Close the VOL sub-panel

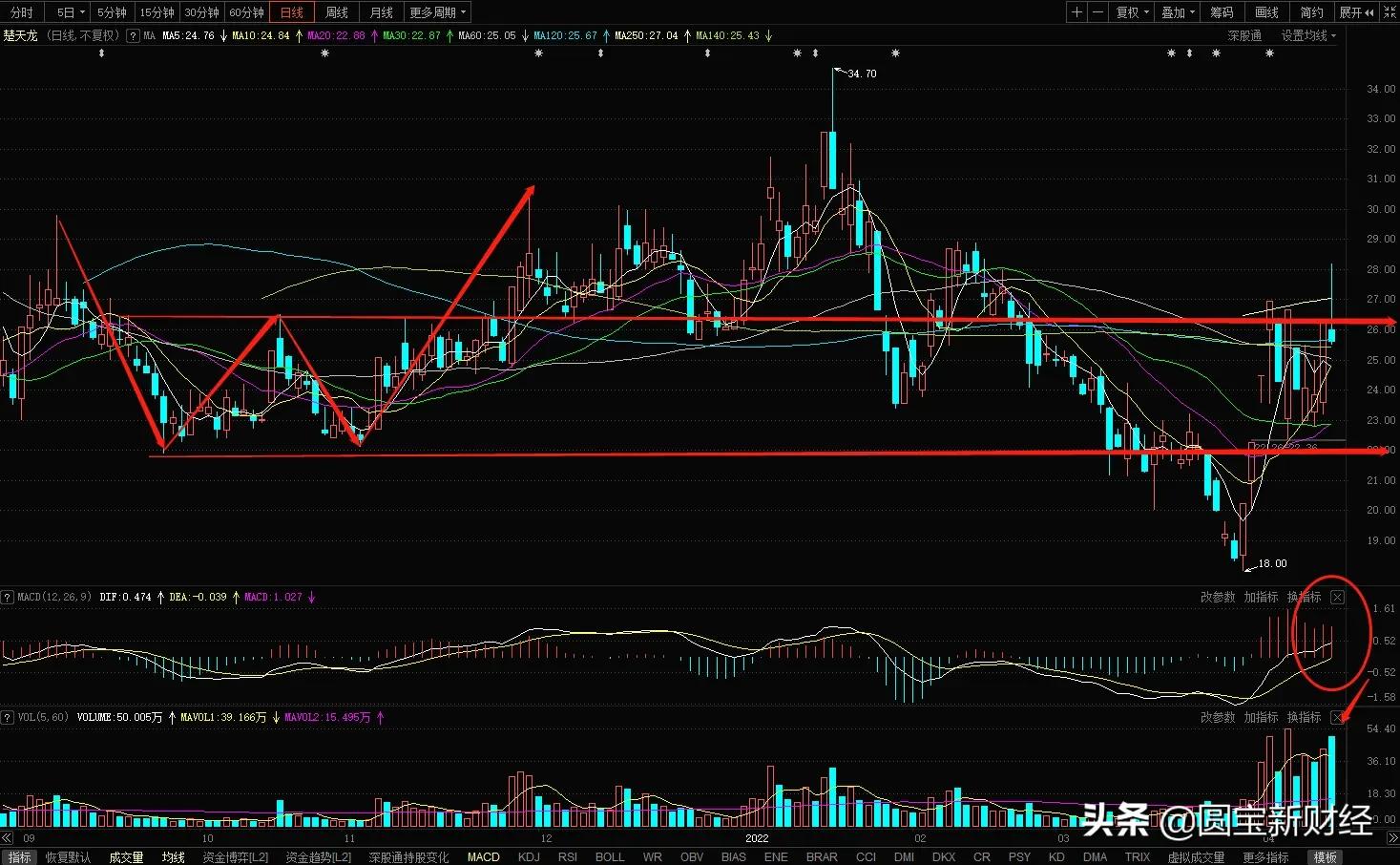click(1337, 717)
